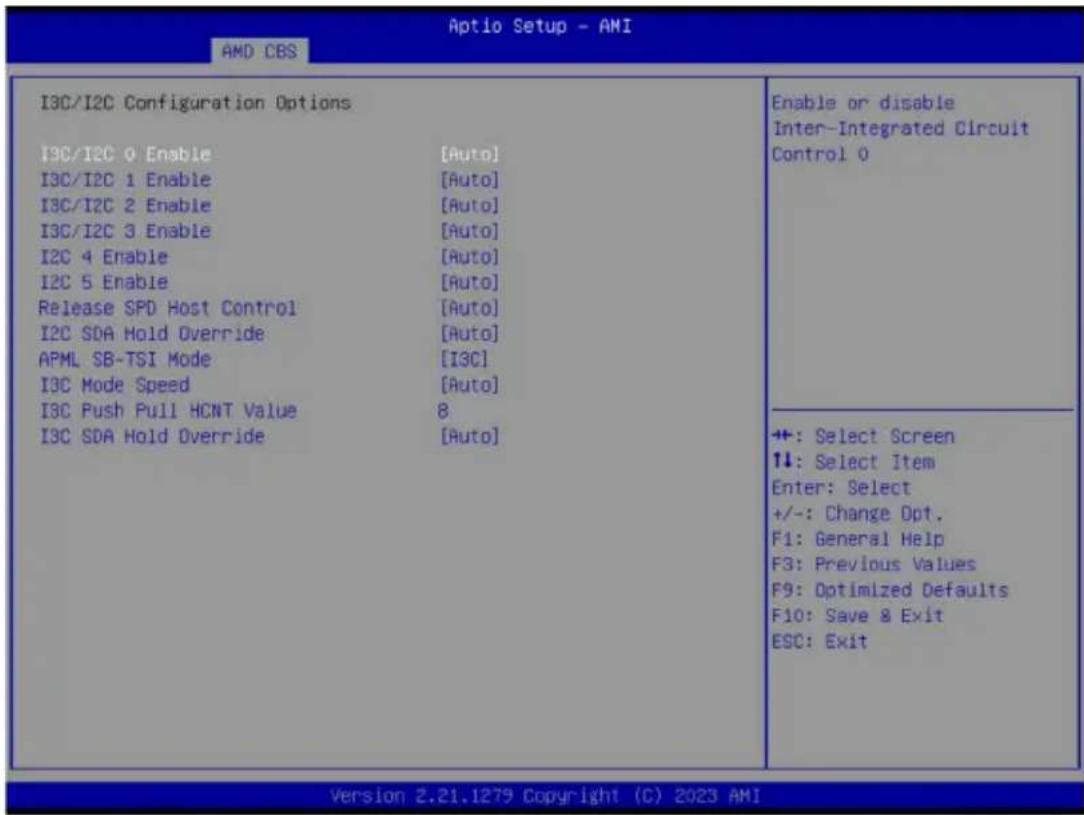
Task: Click the F10: Save & Exit hint
Action: (x=857, y=615)
